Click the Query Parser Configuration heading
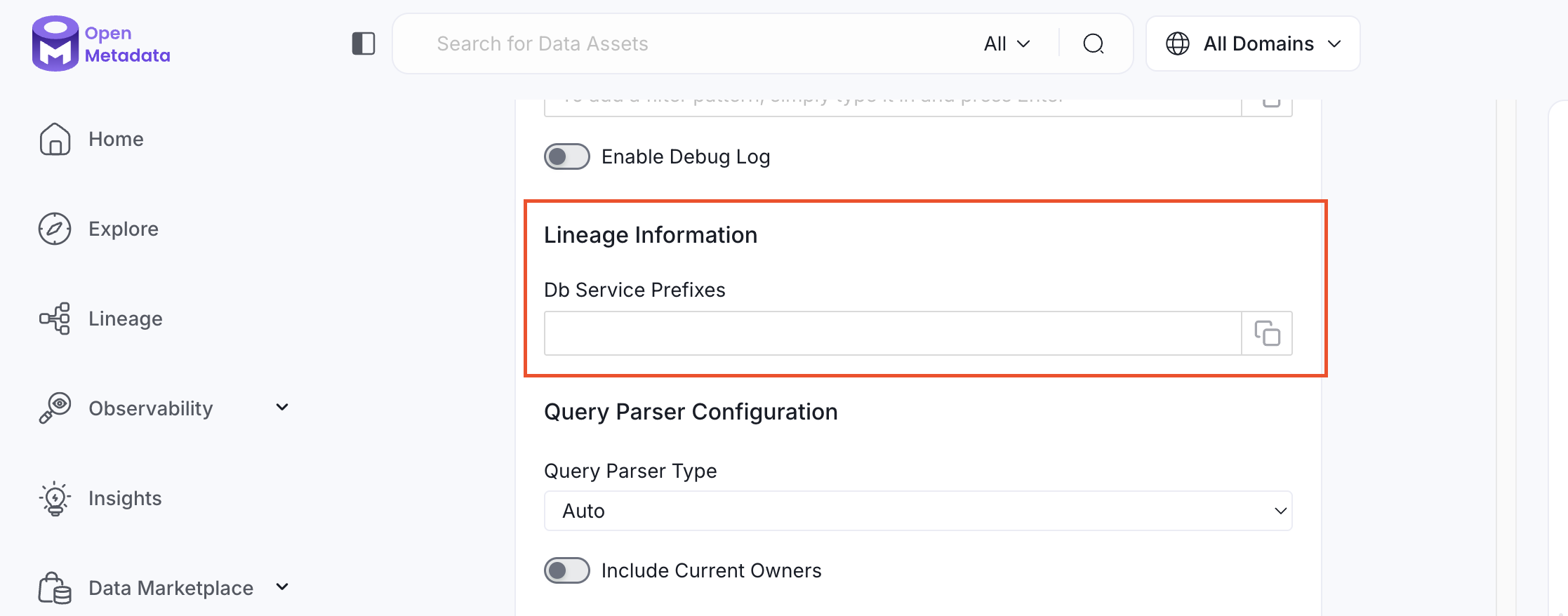The image size is (1568, 616). pyautogui.click(x=691, y=412)
